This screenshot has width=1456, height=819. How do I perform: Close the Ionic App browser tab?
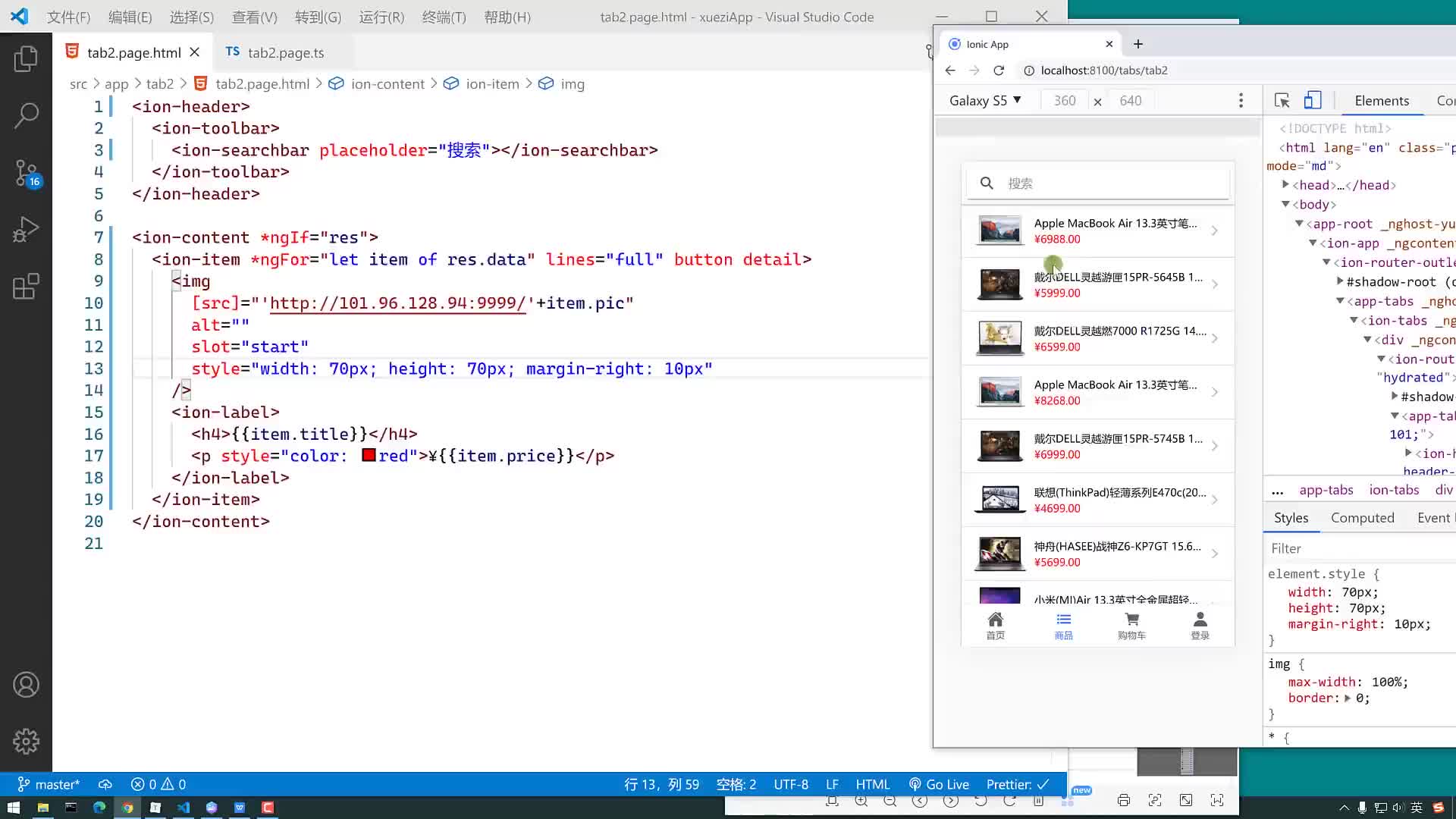1109,44
